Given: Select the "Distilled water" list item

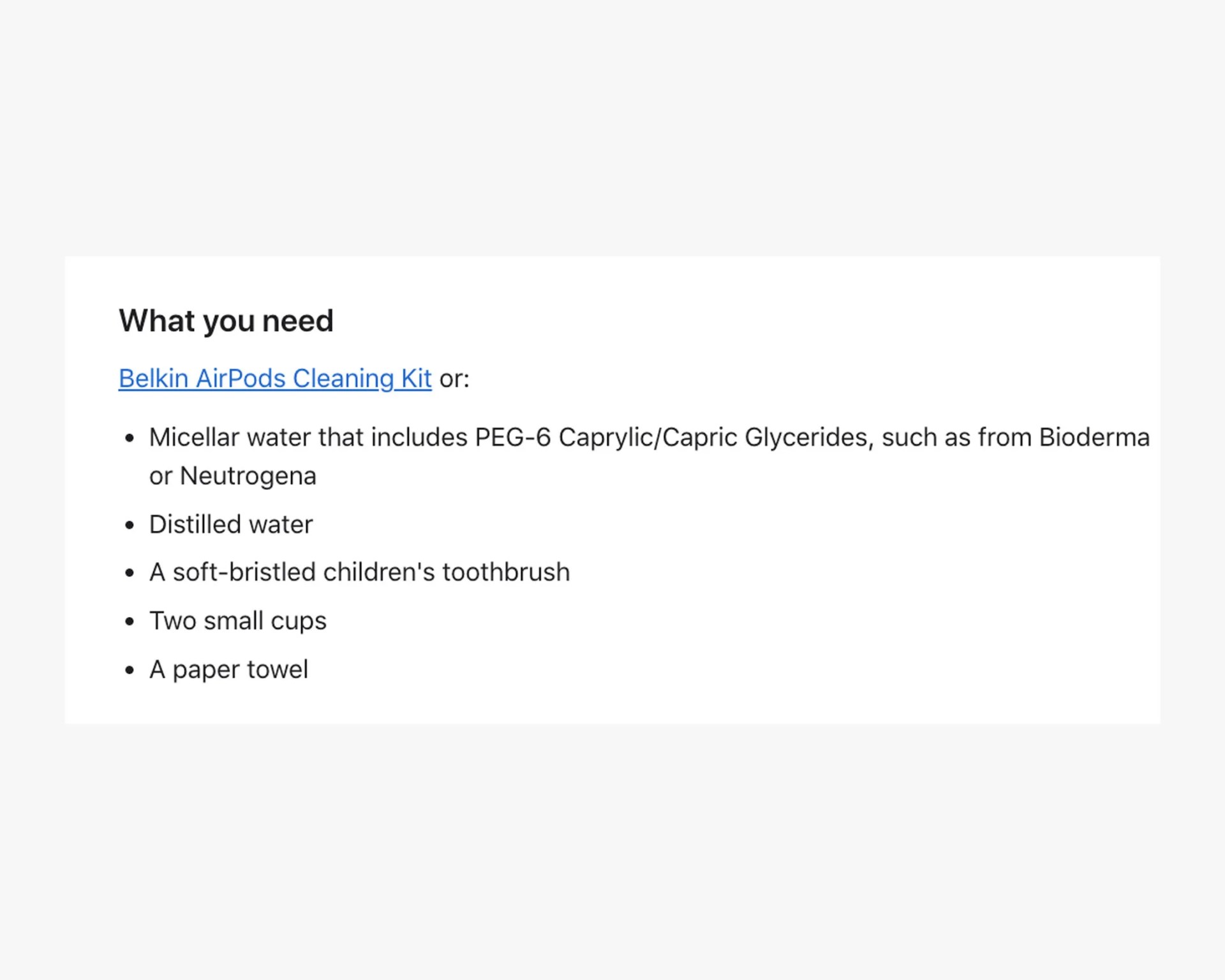Looking at the screenshot, I should (231, 524).
